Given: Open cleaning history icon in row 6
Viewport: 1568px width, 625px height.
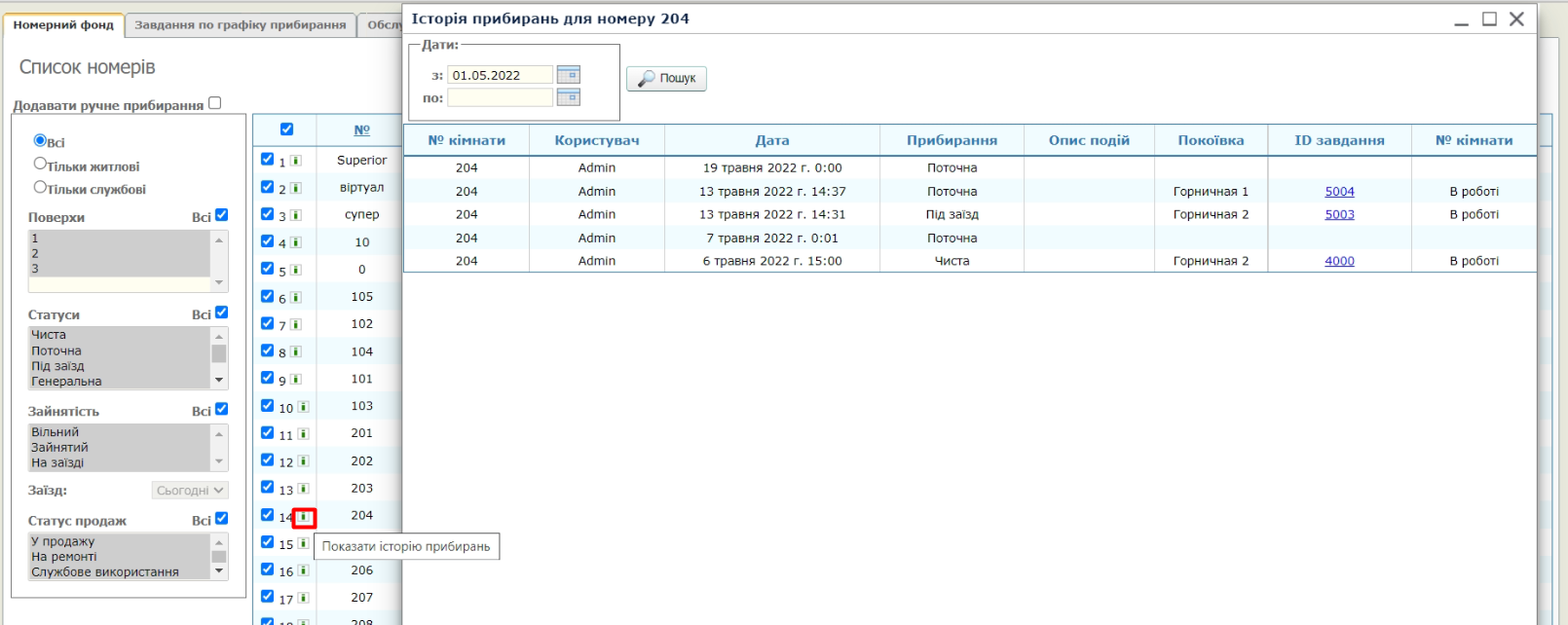Looking at the screenshot, I should pyautogui.click(x=295, y=298).
